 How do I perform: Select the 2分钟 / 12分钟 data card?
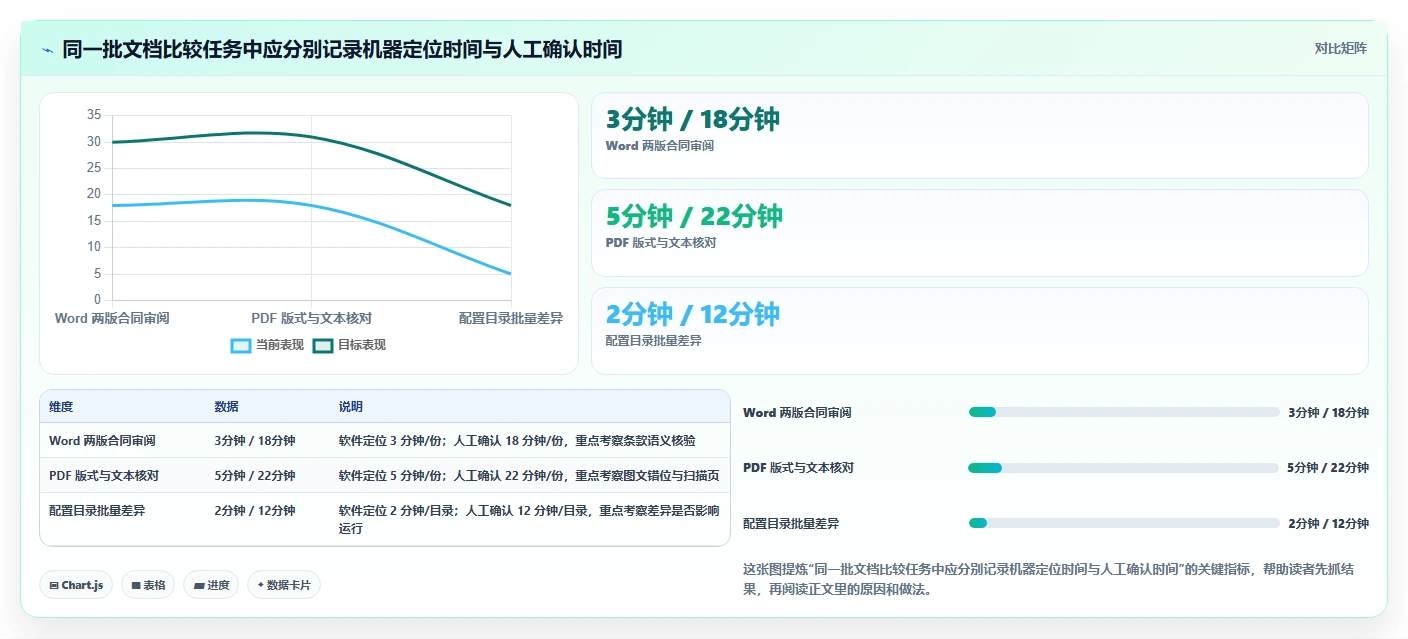(979, 331)
